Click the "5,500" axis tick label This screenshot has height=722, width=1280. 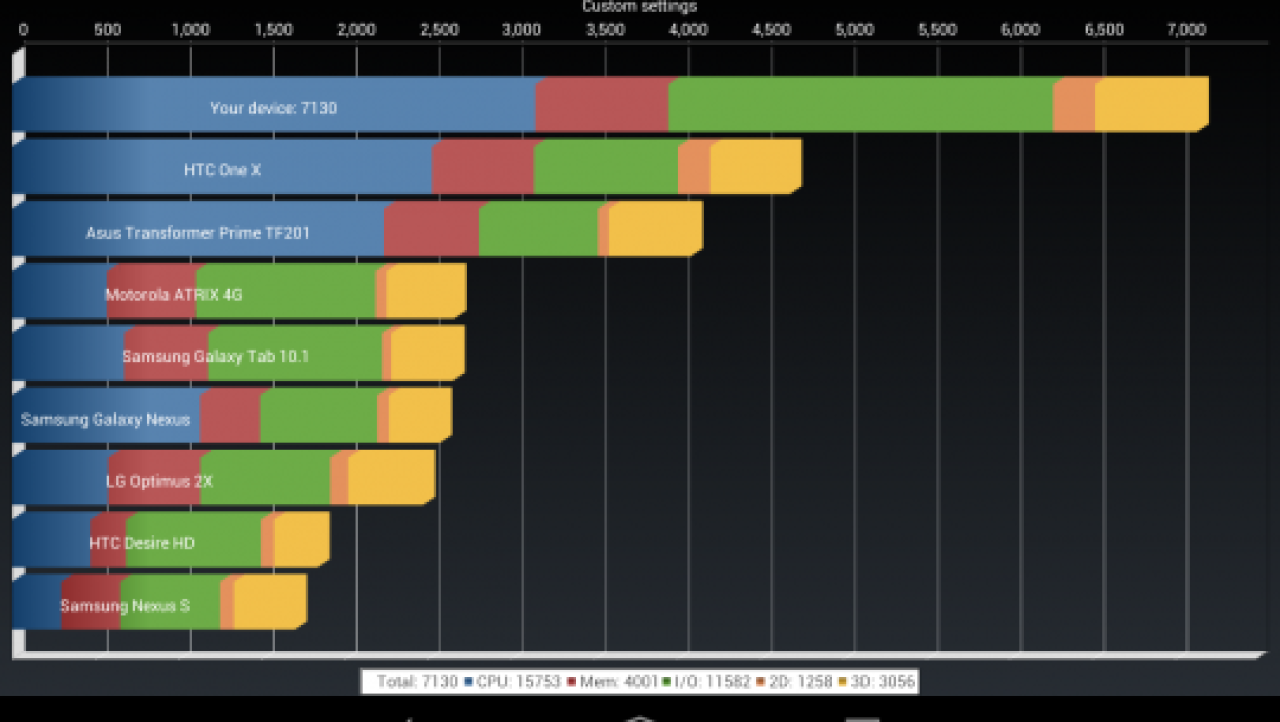pos(937,30)
